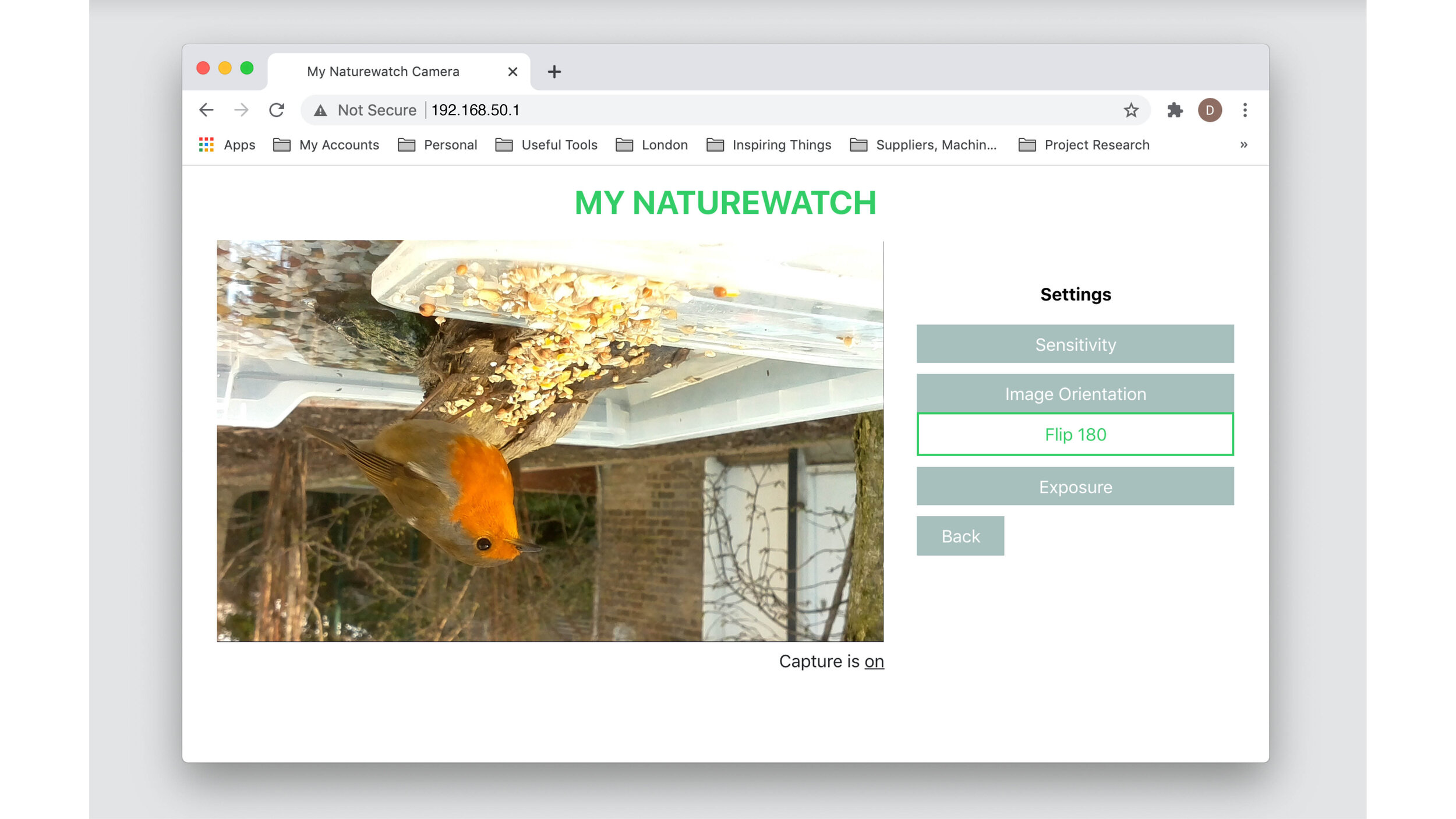Image resolution: width=1456 pixels, height=819 pixels.
Task: Open the London bookmark folder
Action: [652, 144]
